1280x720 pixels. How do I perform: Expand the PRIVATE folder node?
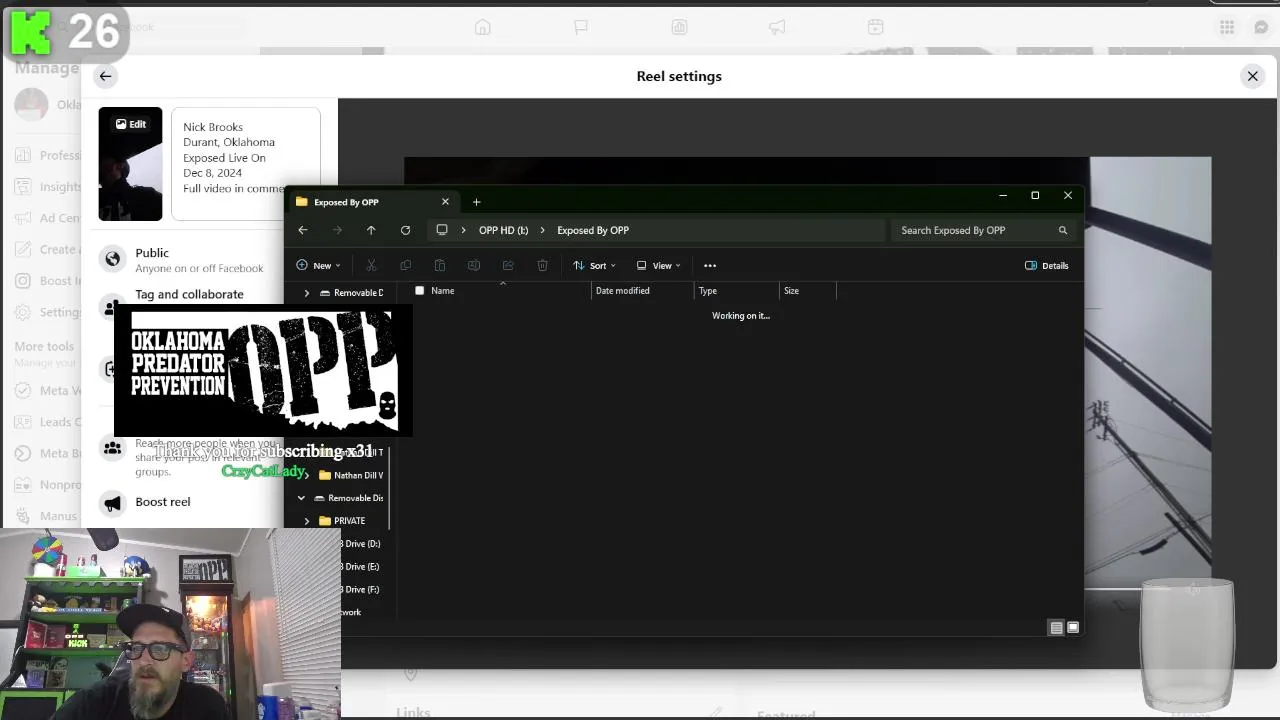click(306, 521)
